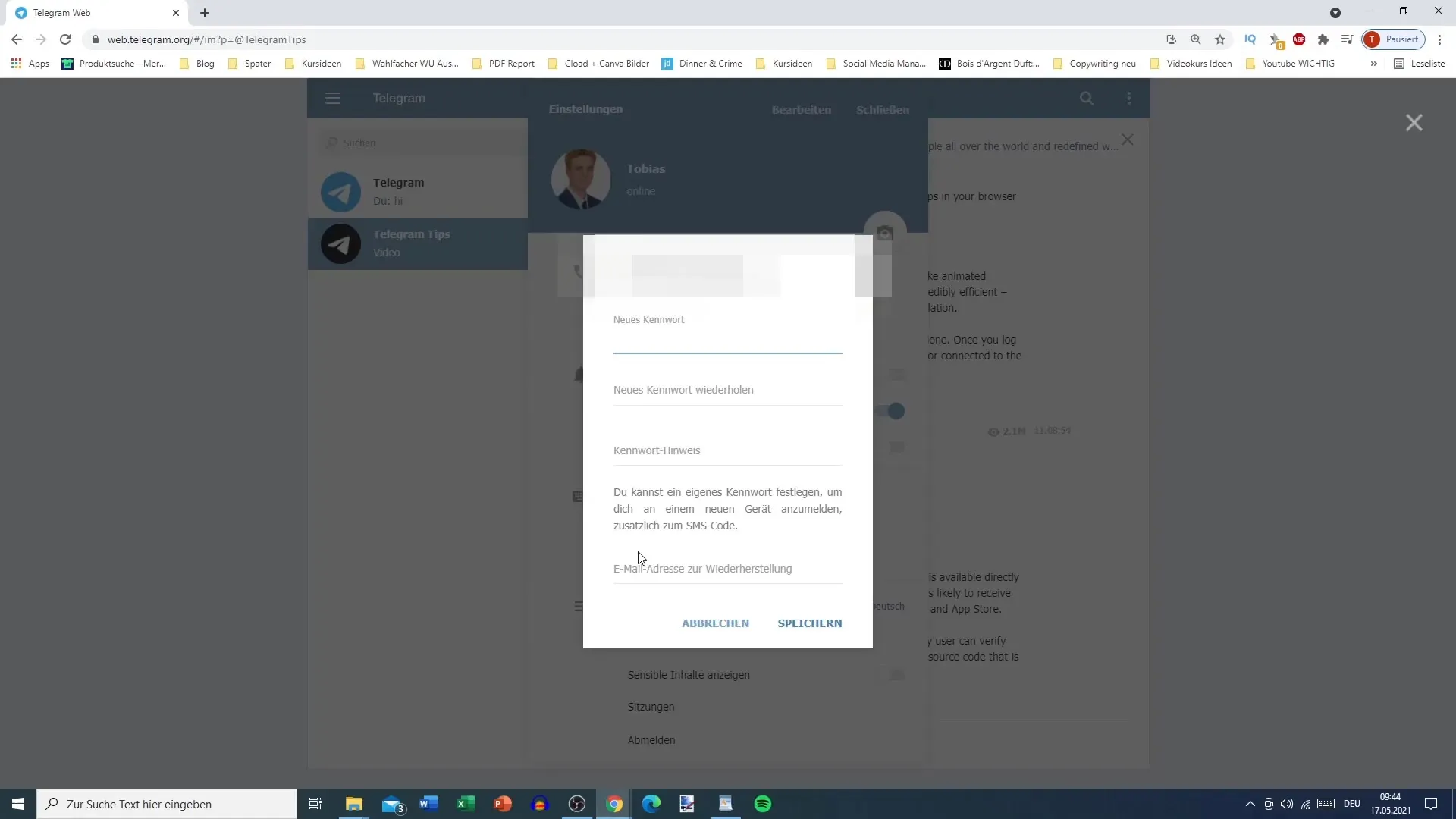Focus the Neues Kennwort wiederholen field
Image resolution: width=1456 pixels, height=819 pixels.
(727, 390)
